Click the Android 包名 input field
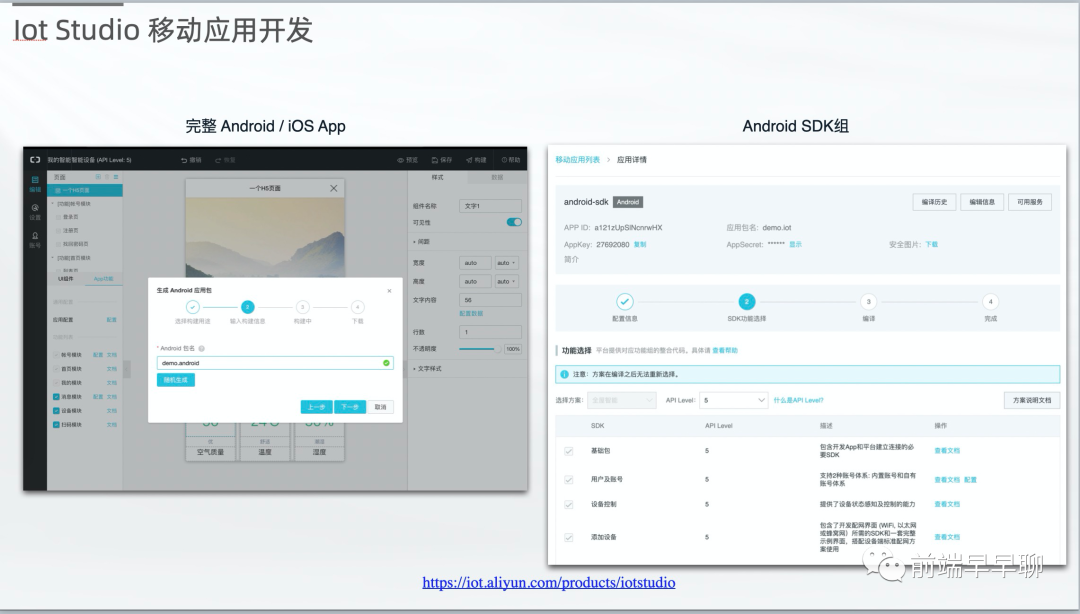The image size is (1080, 614). click(x=276, y=362)
